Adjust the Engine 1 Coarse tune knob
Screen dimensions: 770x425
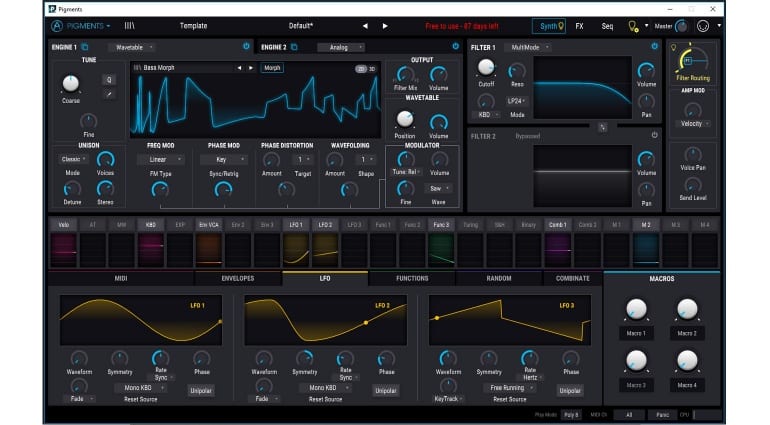pyautogui.click(x=71, y=84)
